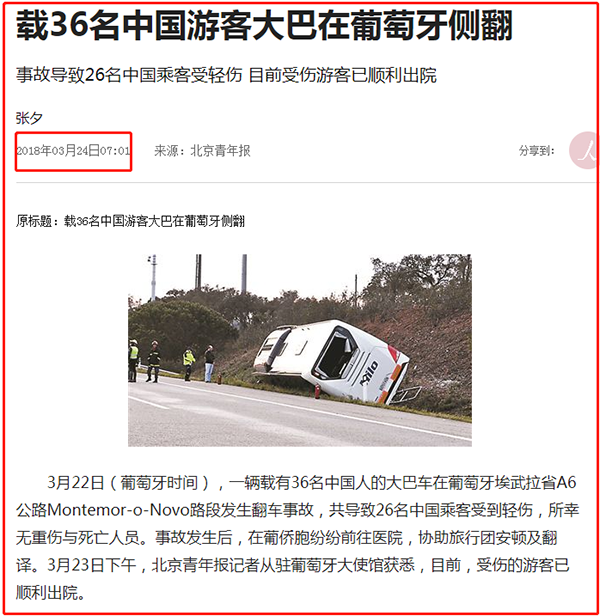Click the timestamp 2018年03月24日07:01
Viewport: 600px width, 616px height.
pyautogui.click(x=73, y=151)
